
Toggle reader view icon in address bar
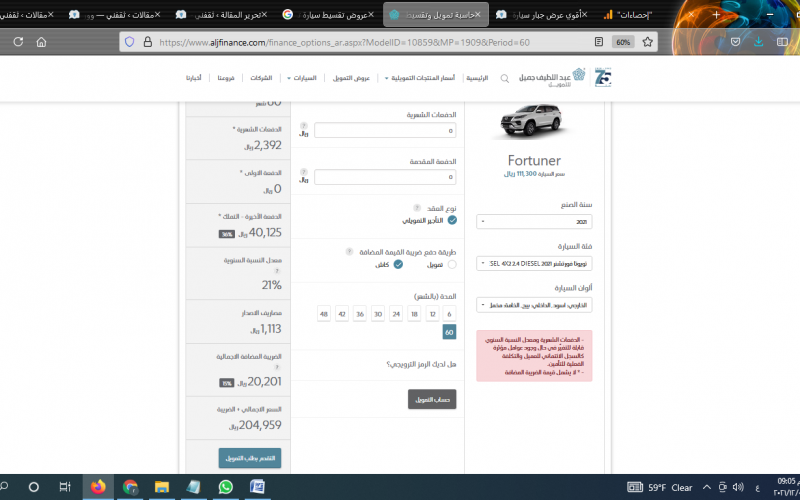point(599,42)
